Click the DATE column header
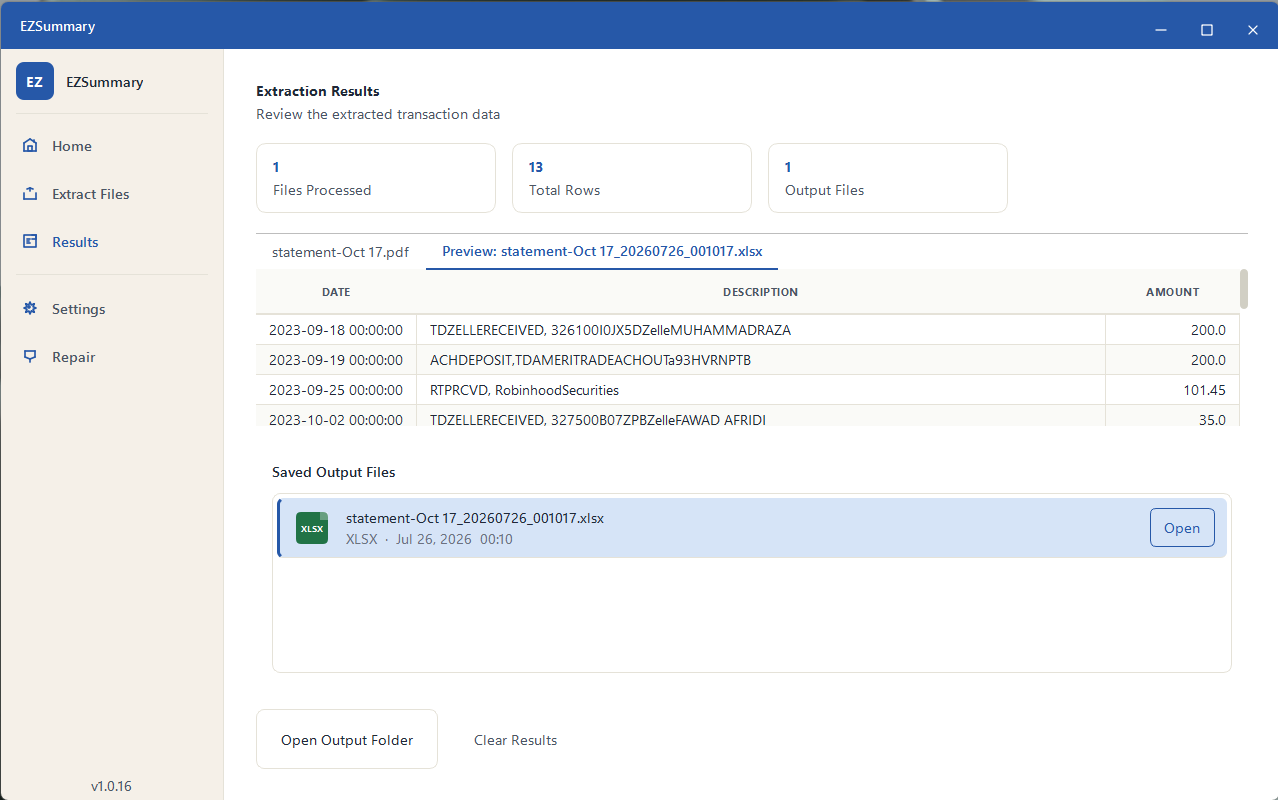The height and width of the screenshot is (800, 1278). (x=336, y=292)
